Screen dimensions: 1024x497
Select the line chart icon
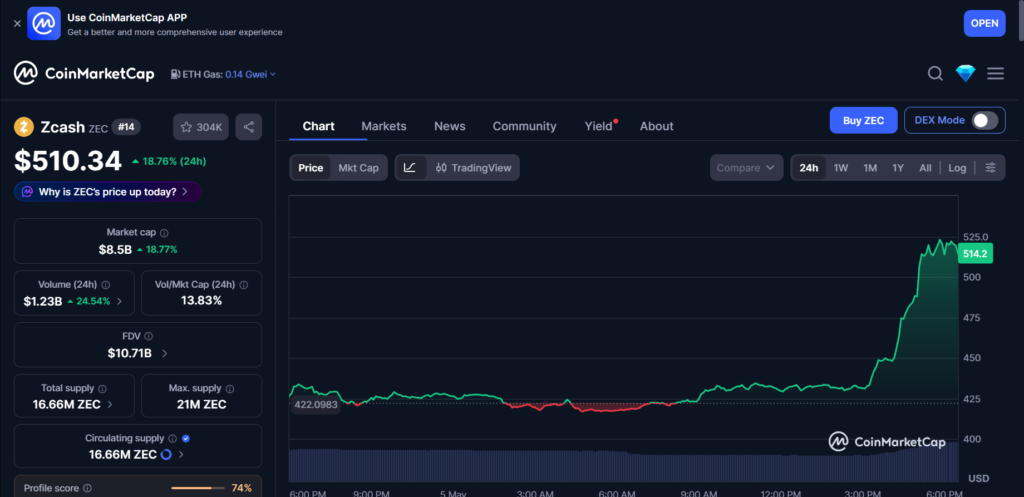[x=410, y=168]
